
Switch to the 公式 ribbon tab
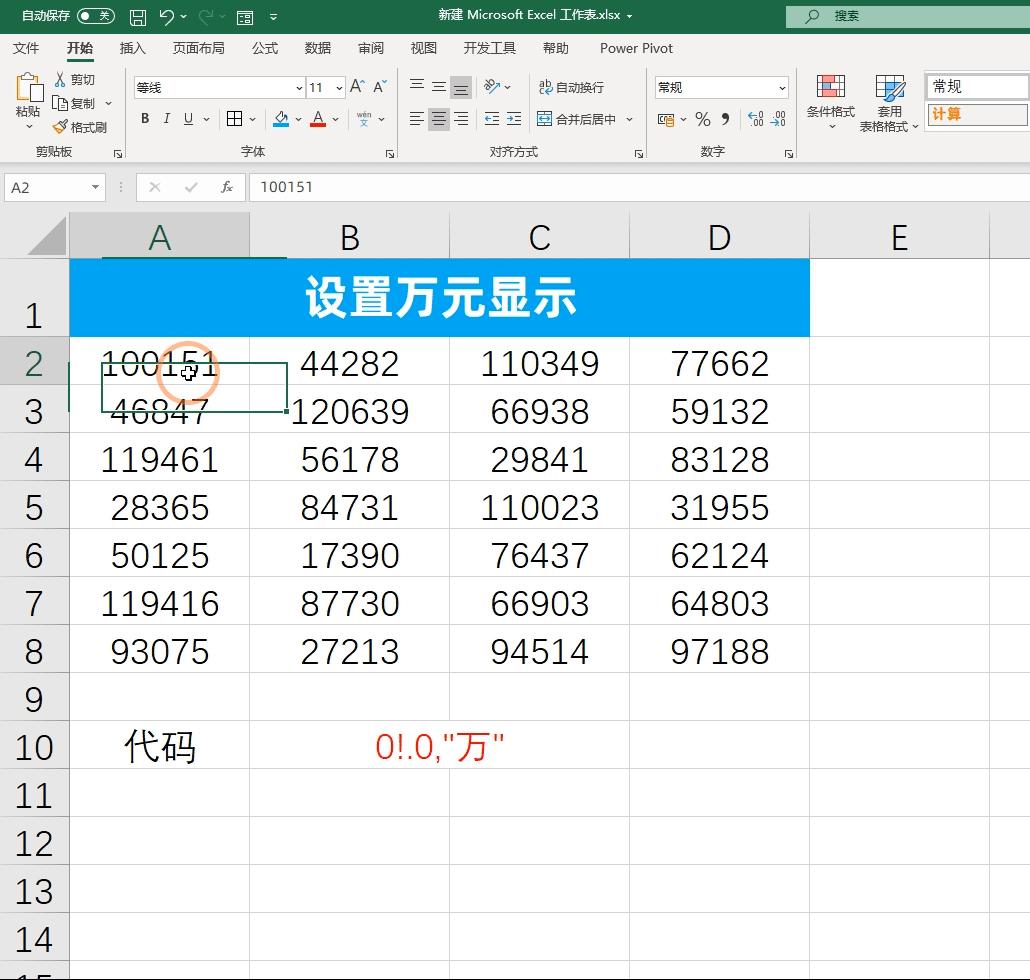[x=264, y=47]
